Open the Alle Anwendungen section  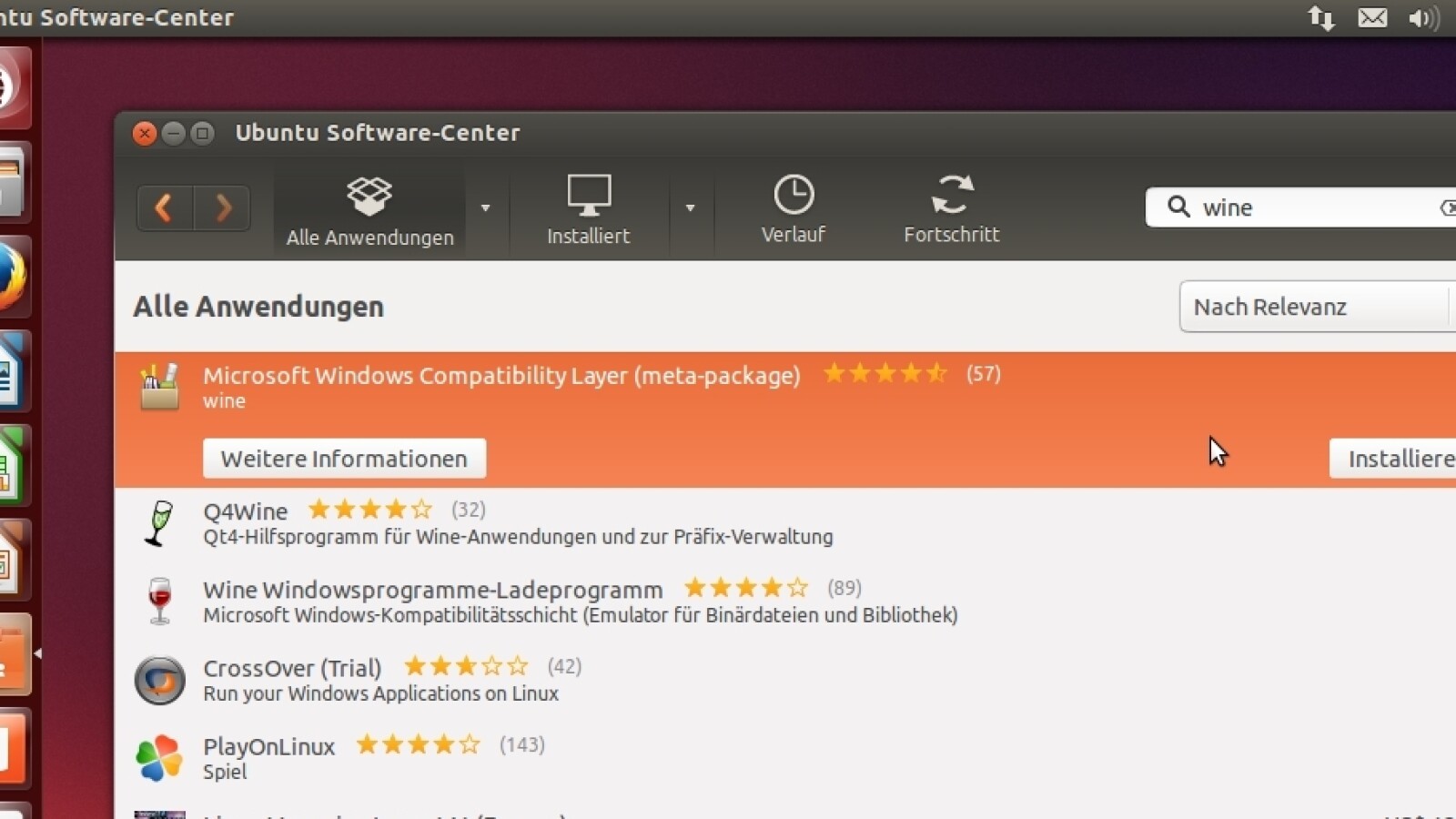[x=369, y=210]
